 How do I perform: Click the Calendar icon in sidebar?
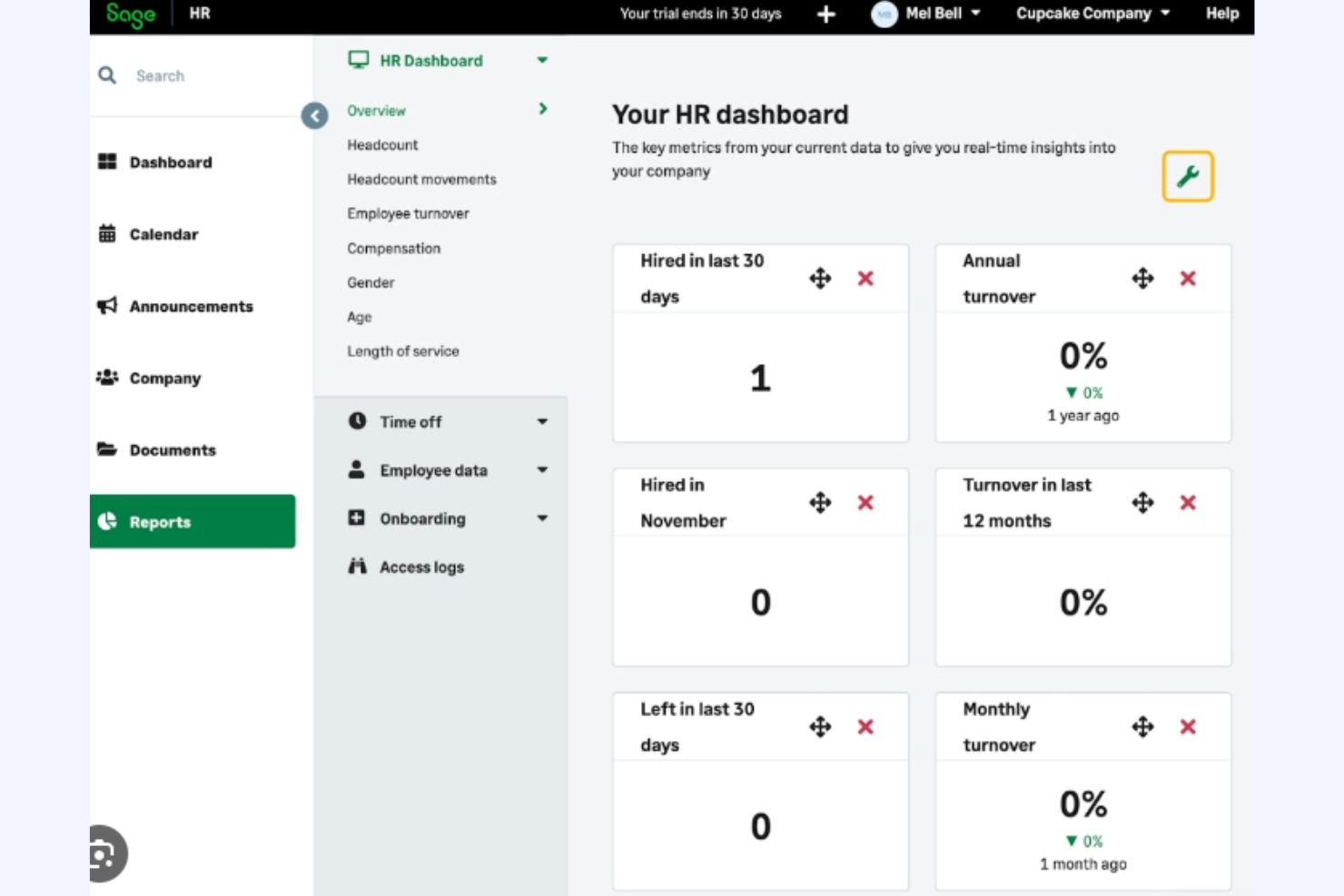click(x=107, y=233)
